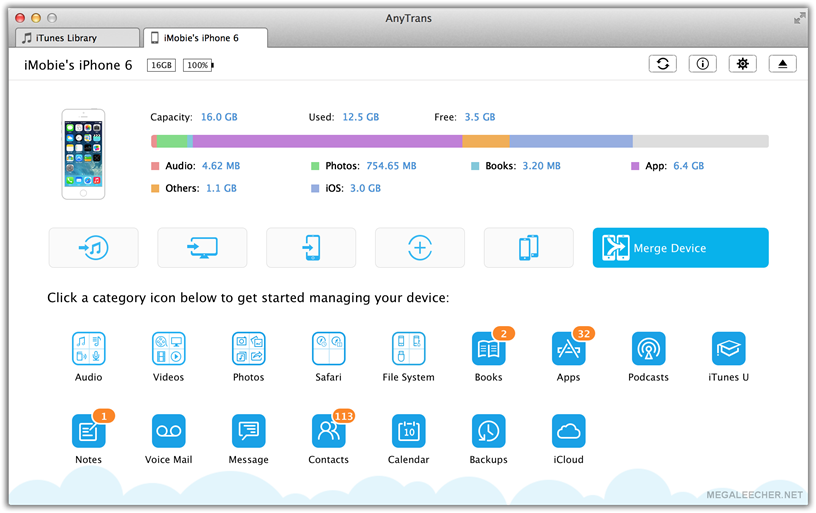Click the transfer content to iTunes button
The image size is (816, 513).
(x=94, y=248)
